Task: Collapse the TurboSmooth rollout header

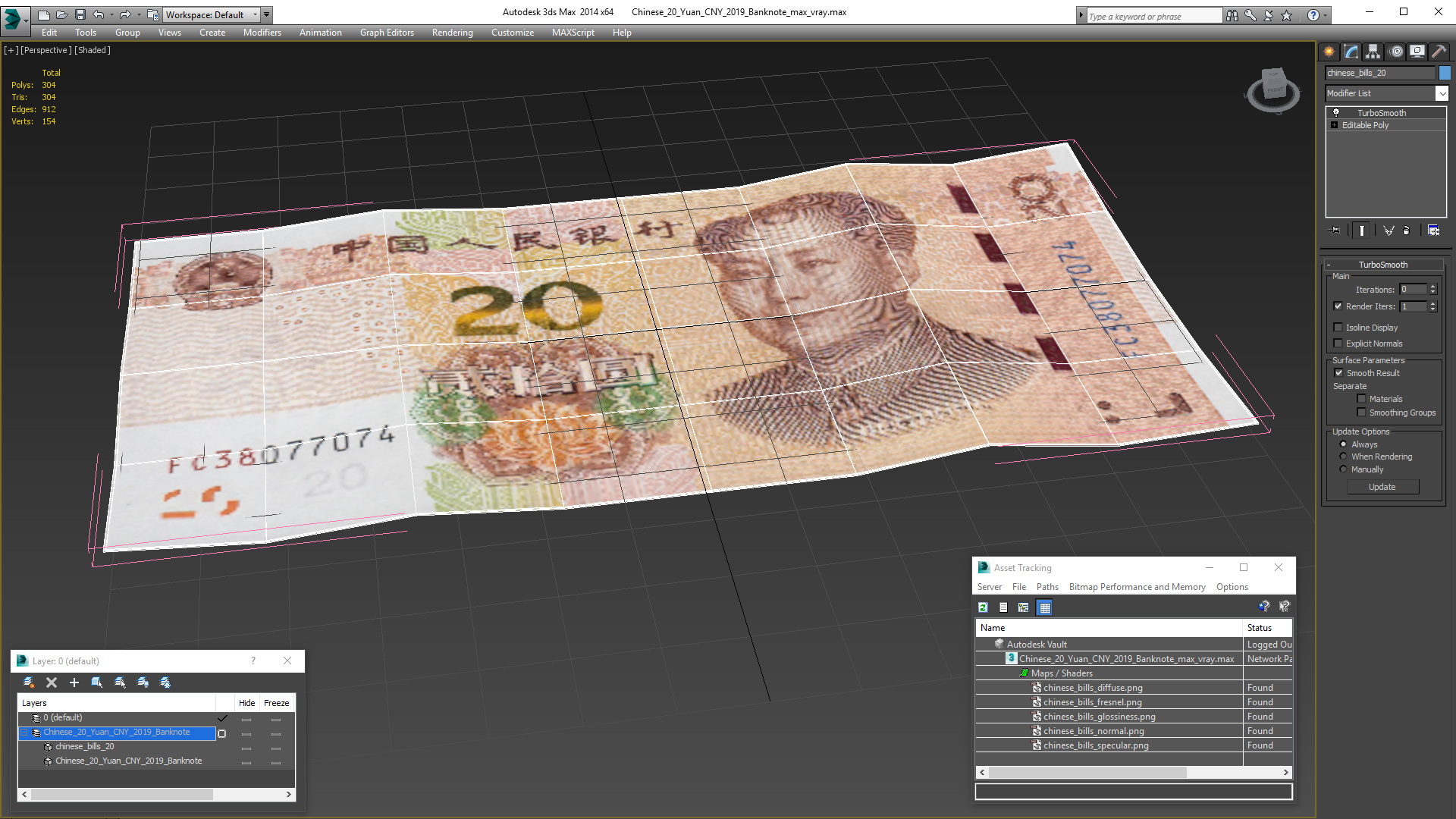Action: [x=1383, y=265]
